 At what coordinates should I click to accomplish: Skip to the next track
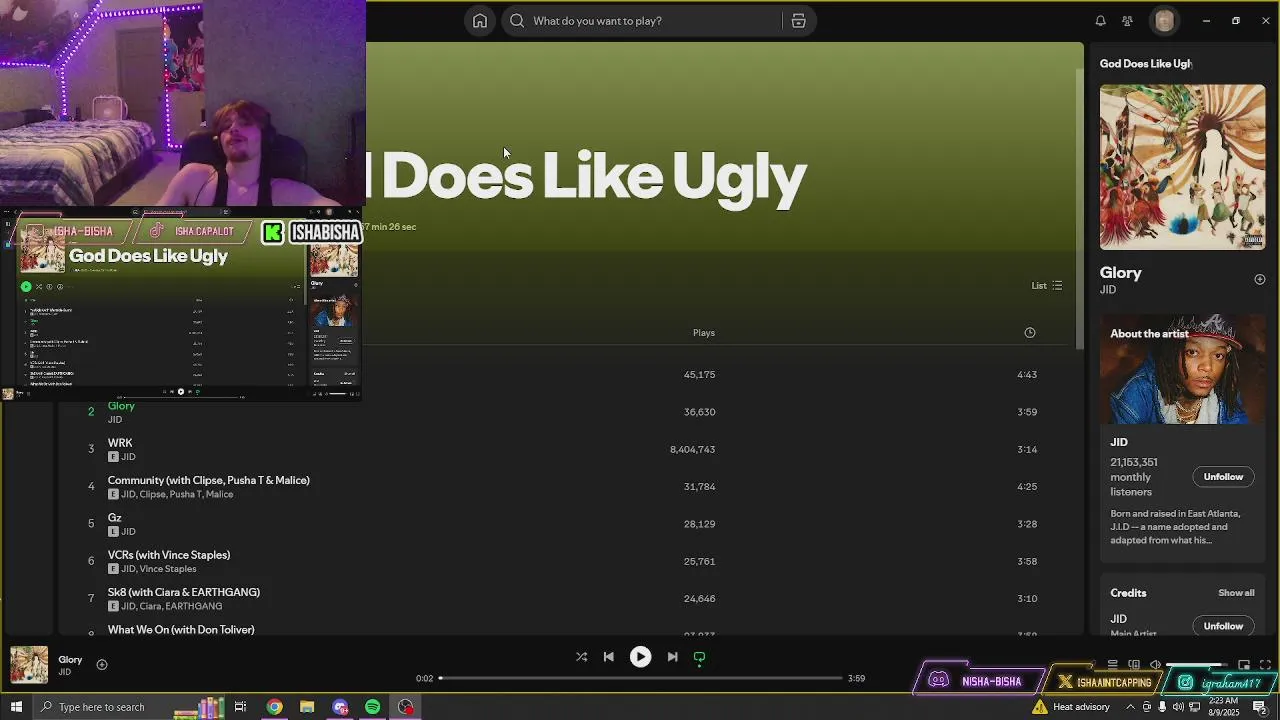click(x=672, y=657)
